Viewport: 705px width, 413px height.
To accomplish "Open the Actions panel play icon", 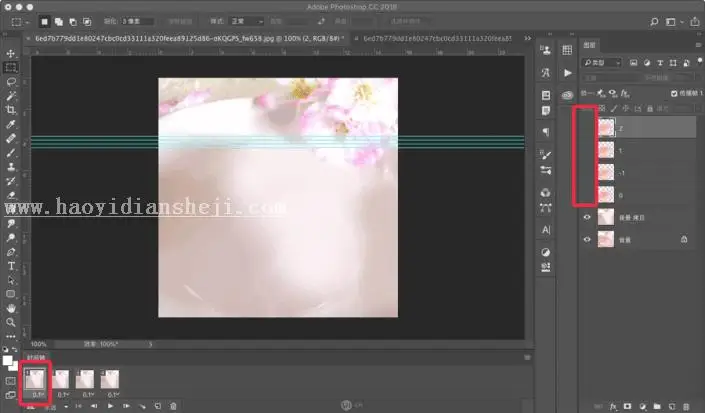I will click(567, 73).
